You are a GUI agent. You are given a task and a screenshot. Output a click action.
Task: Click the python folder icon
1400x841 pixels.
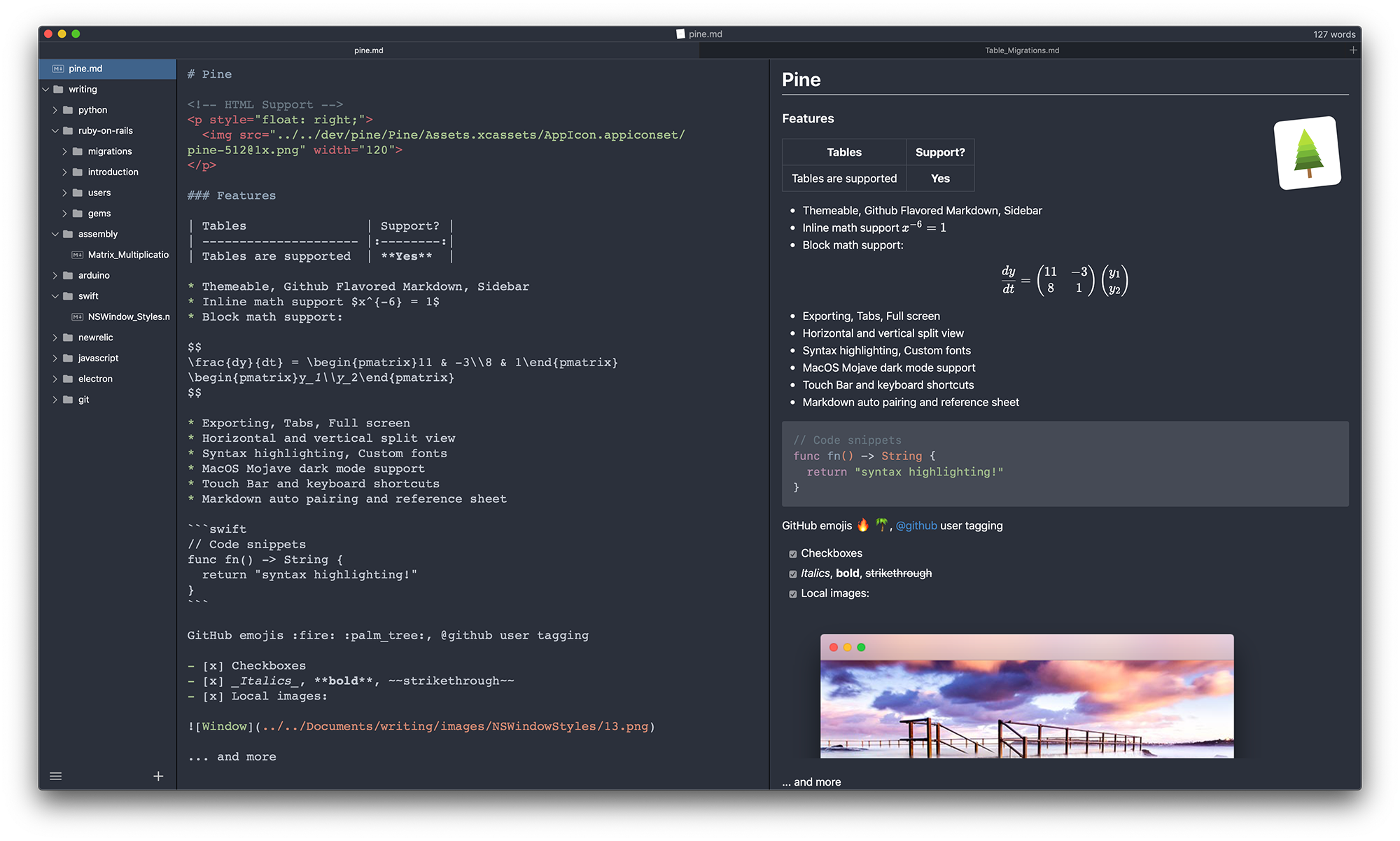point(68,110)
